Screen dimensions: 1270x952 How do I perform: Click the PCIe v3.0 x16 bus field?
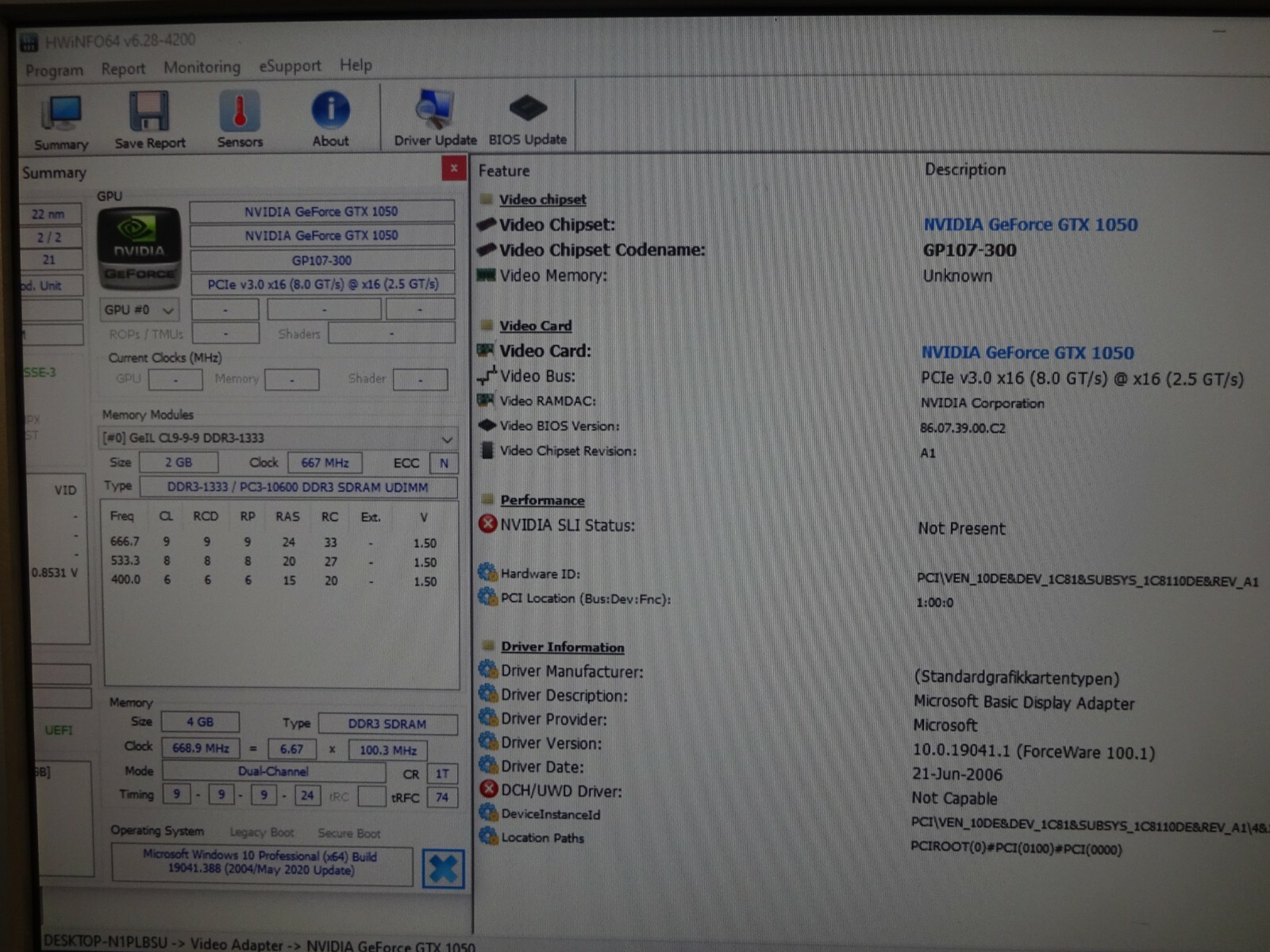(x=322, y=284)
